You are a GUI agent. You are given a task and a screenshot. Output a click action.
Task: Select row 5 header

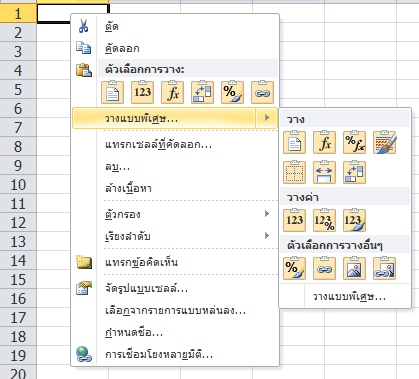[x=18, y=89]
